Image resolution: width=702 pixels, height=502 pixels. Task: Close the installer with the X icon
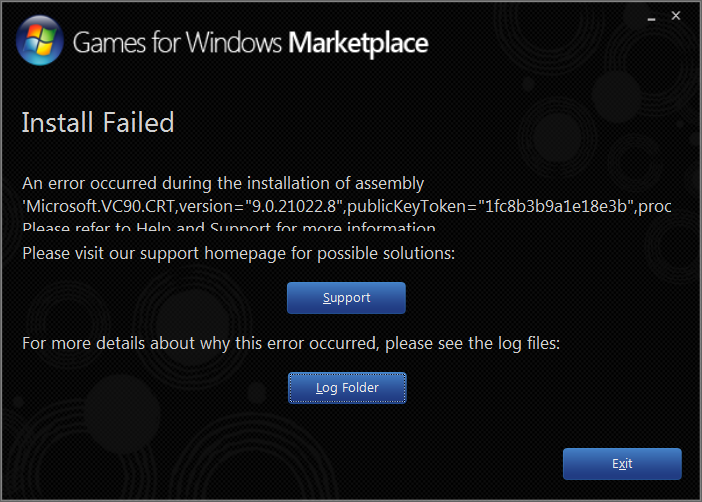click(676, 16)
